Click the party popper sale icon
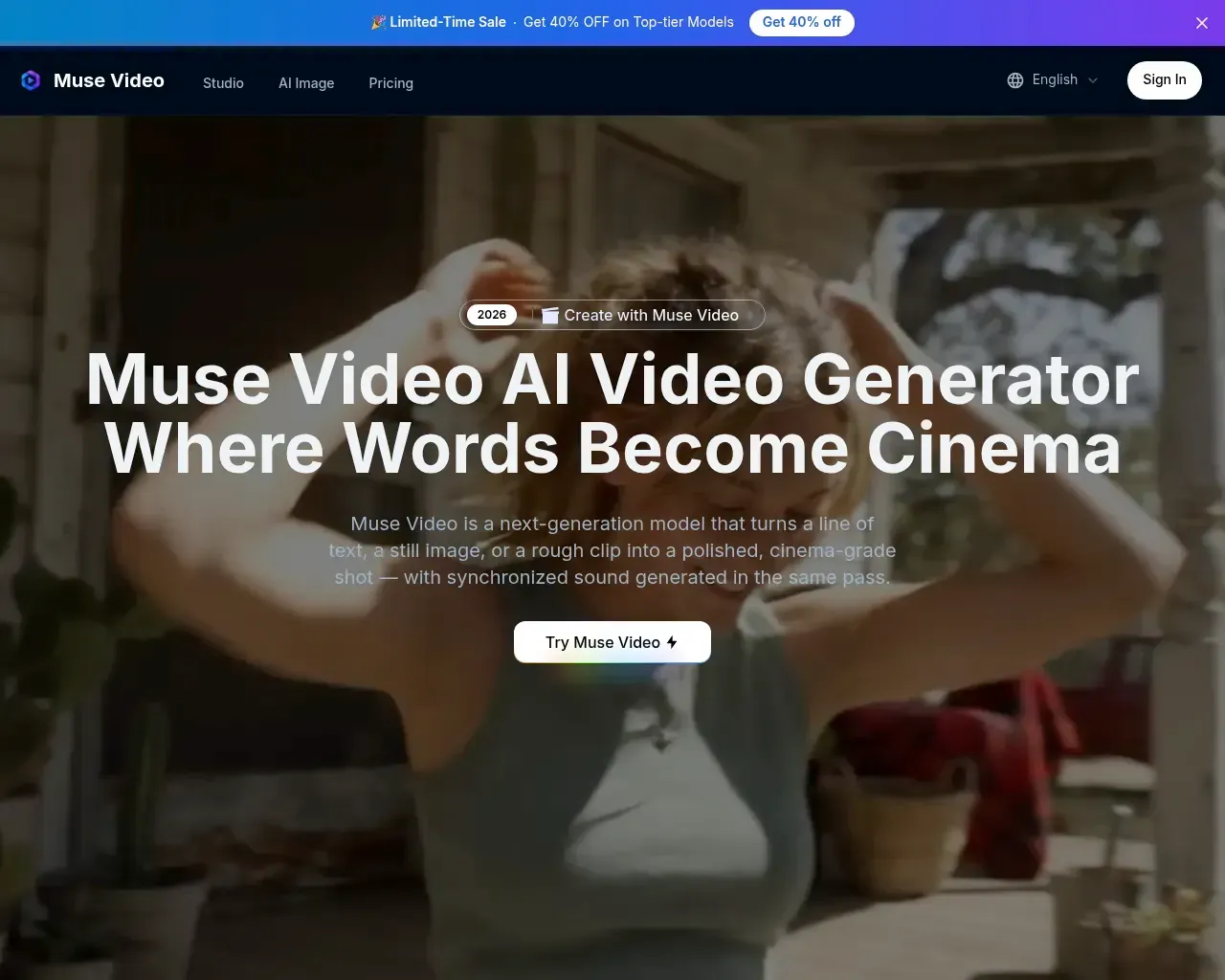This screenshot has width=1225, height=980. tap(378, 22)
